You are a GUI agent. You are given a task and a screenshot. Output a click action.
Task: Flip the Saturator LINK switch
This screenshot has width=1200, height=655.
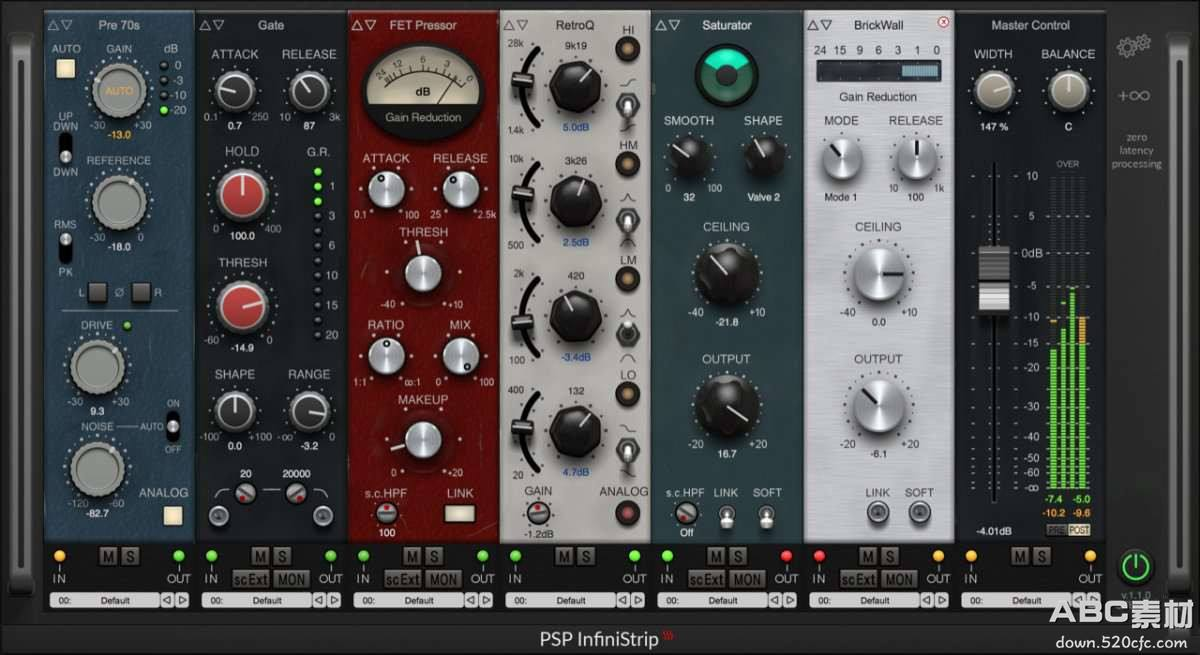click(727, 517)
